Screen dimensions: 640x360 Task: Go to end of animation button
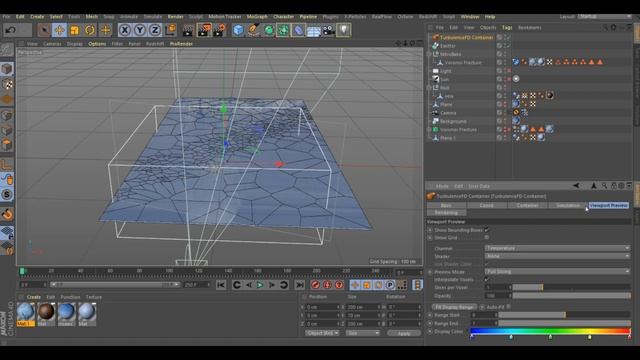pyautogui.click(x=300, y=285)
